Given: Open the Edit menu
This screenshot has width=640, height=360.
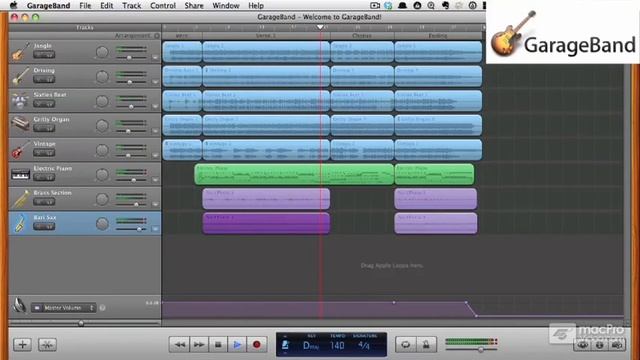Looking at the screenshot, I should (x=107, y=6).
